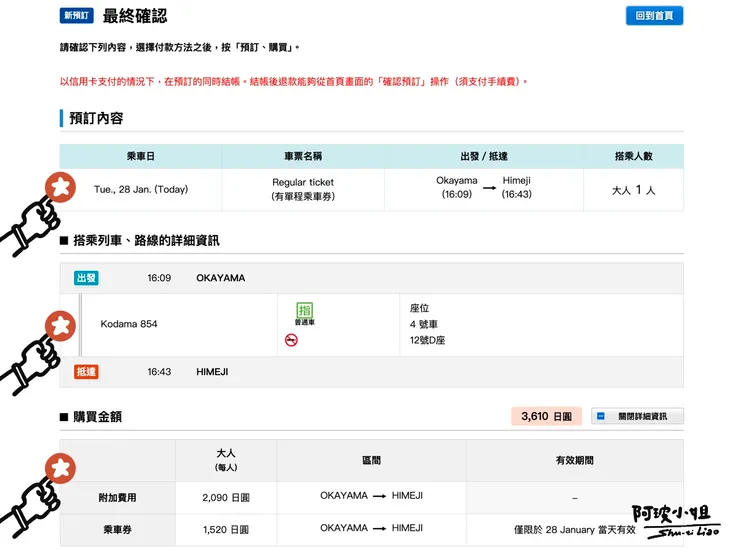Click the 乘車日 column header

pos(141,156)
